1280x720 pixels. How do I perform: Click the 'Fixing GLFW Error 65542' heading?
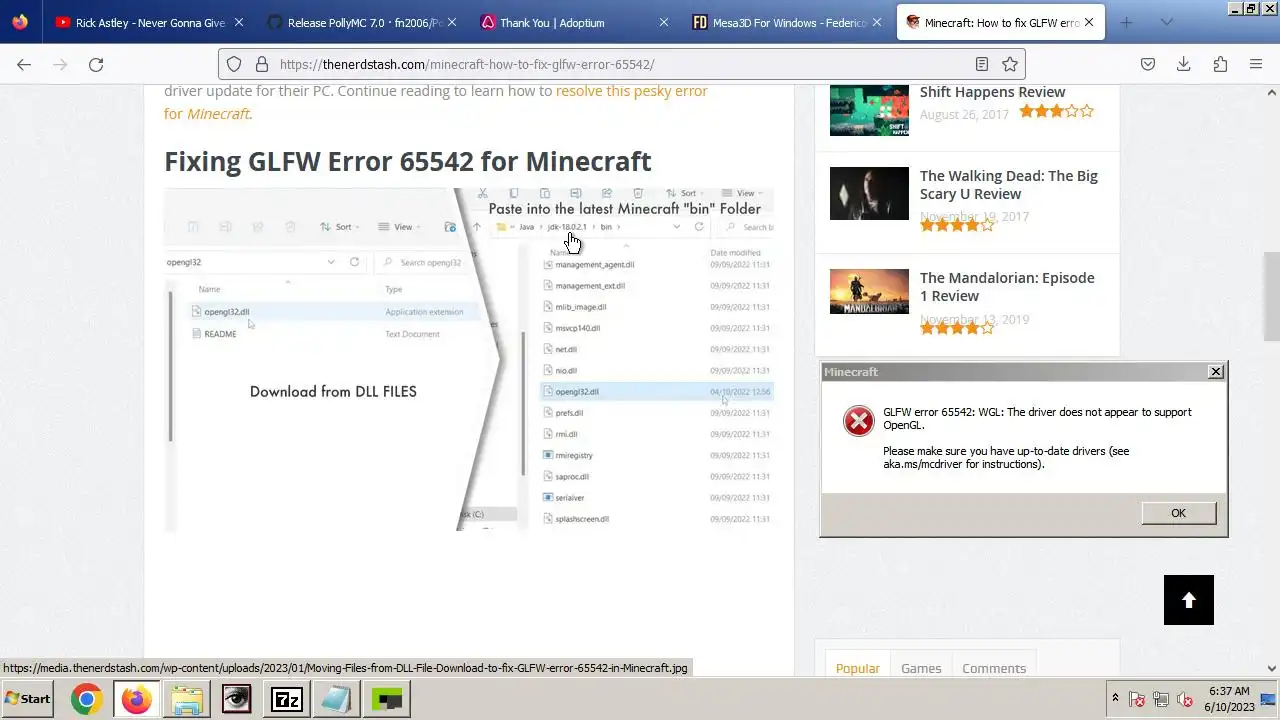click(x=408, y=161)
